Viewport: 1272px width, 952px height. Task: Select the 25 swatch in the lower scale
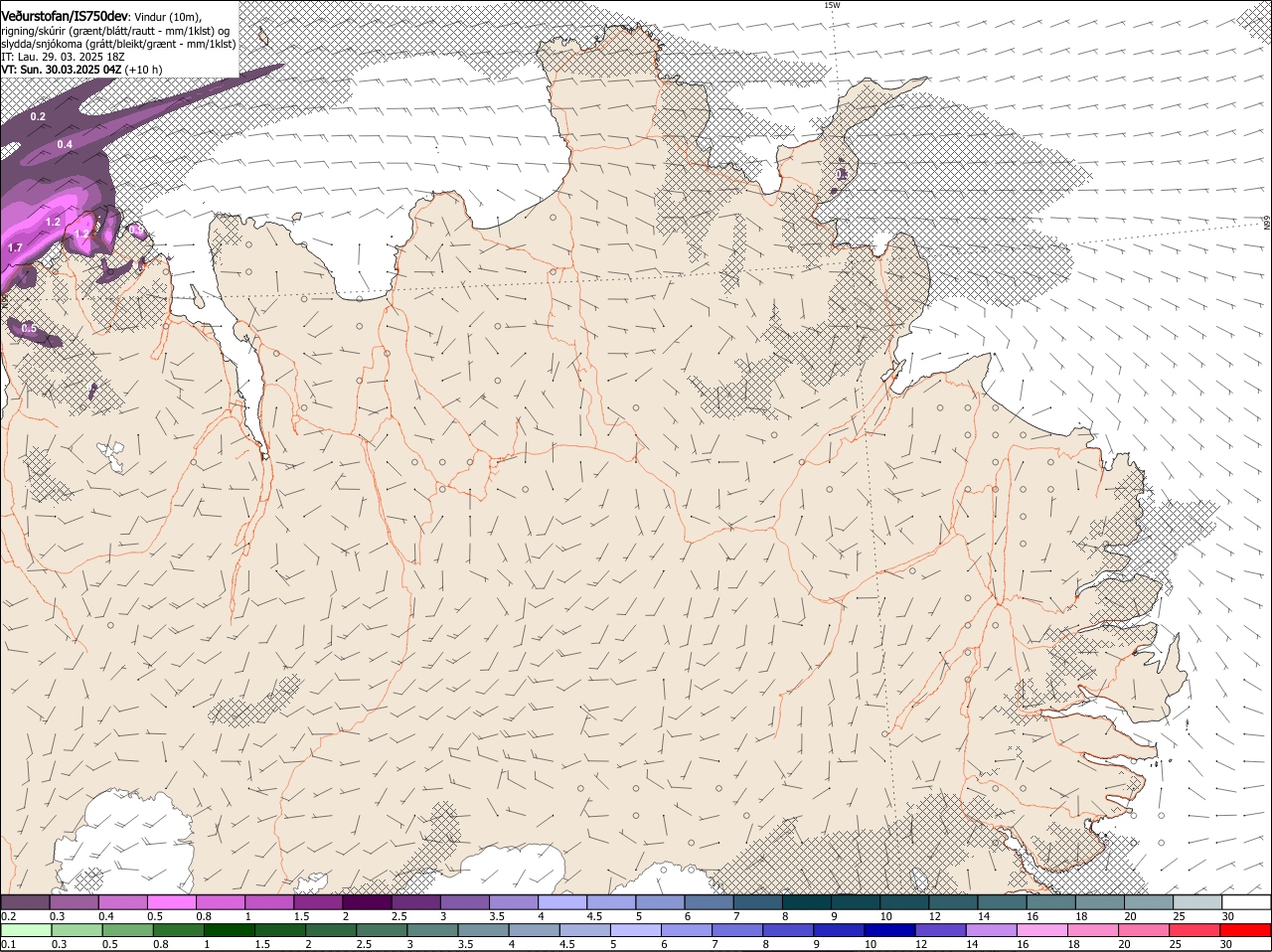1195,931
